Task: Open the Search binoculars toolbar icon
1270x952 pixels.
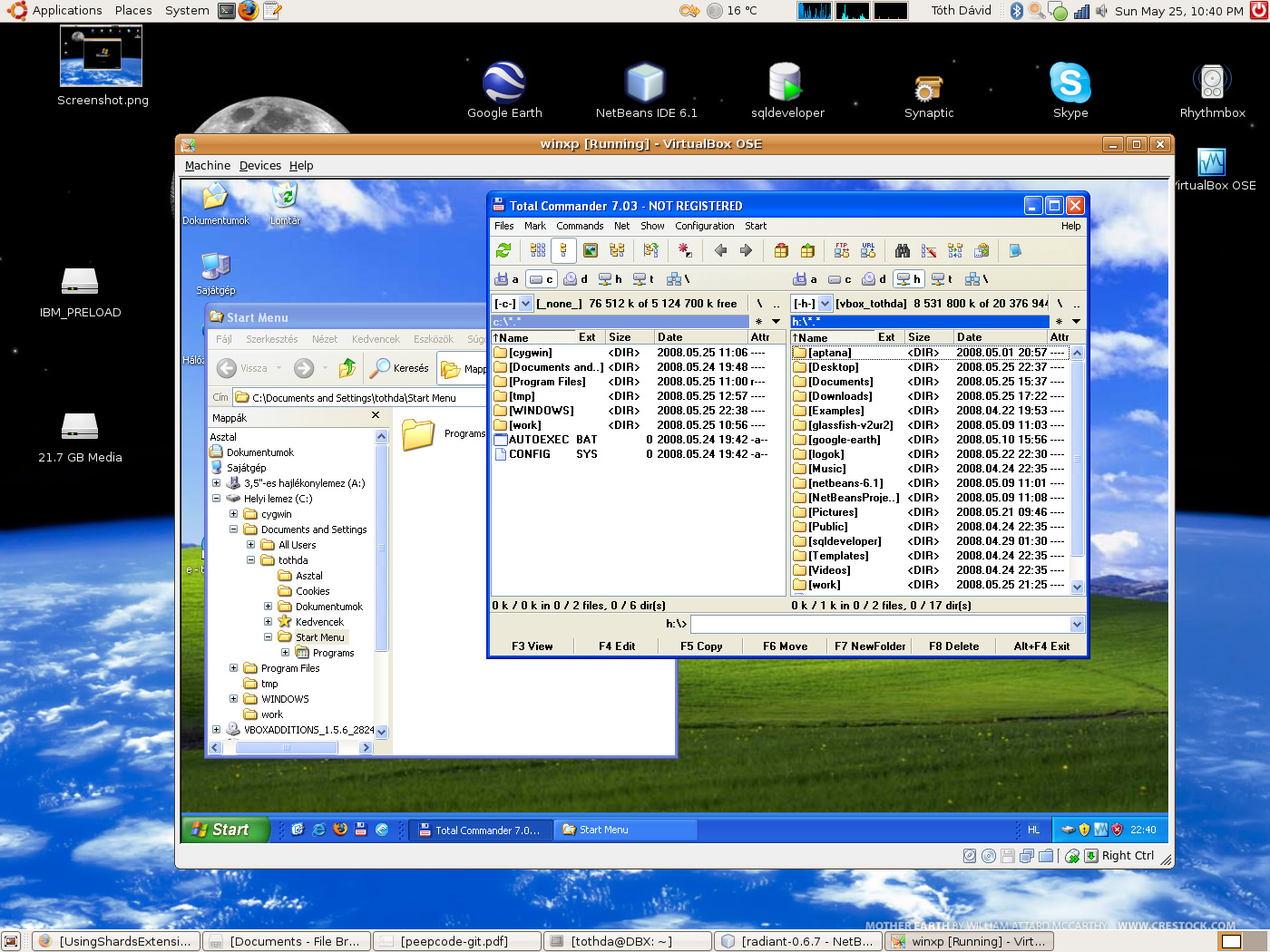Action: 903,250
